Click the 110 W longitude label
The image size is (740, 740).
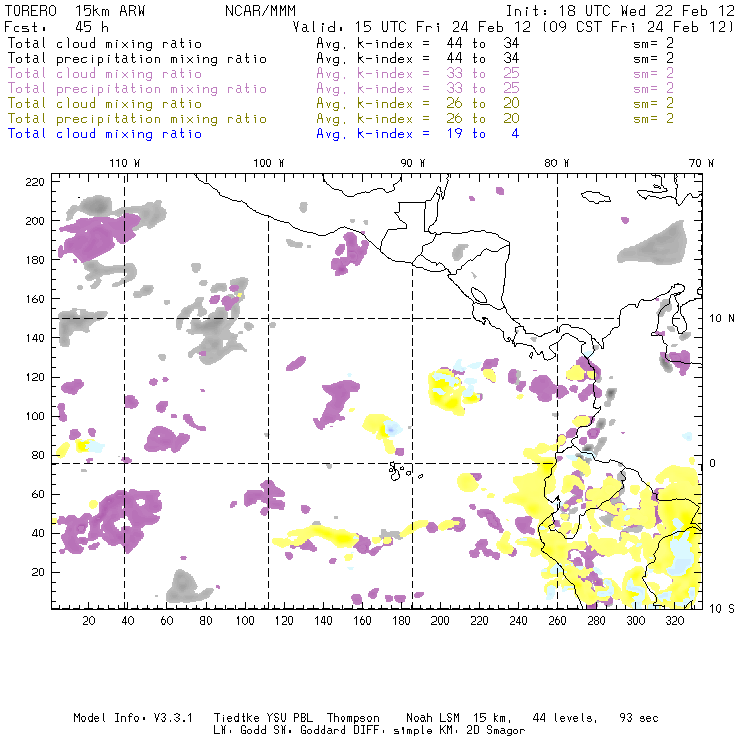point(124,162)
